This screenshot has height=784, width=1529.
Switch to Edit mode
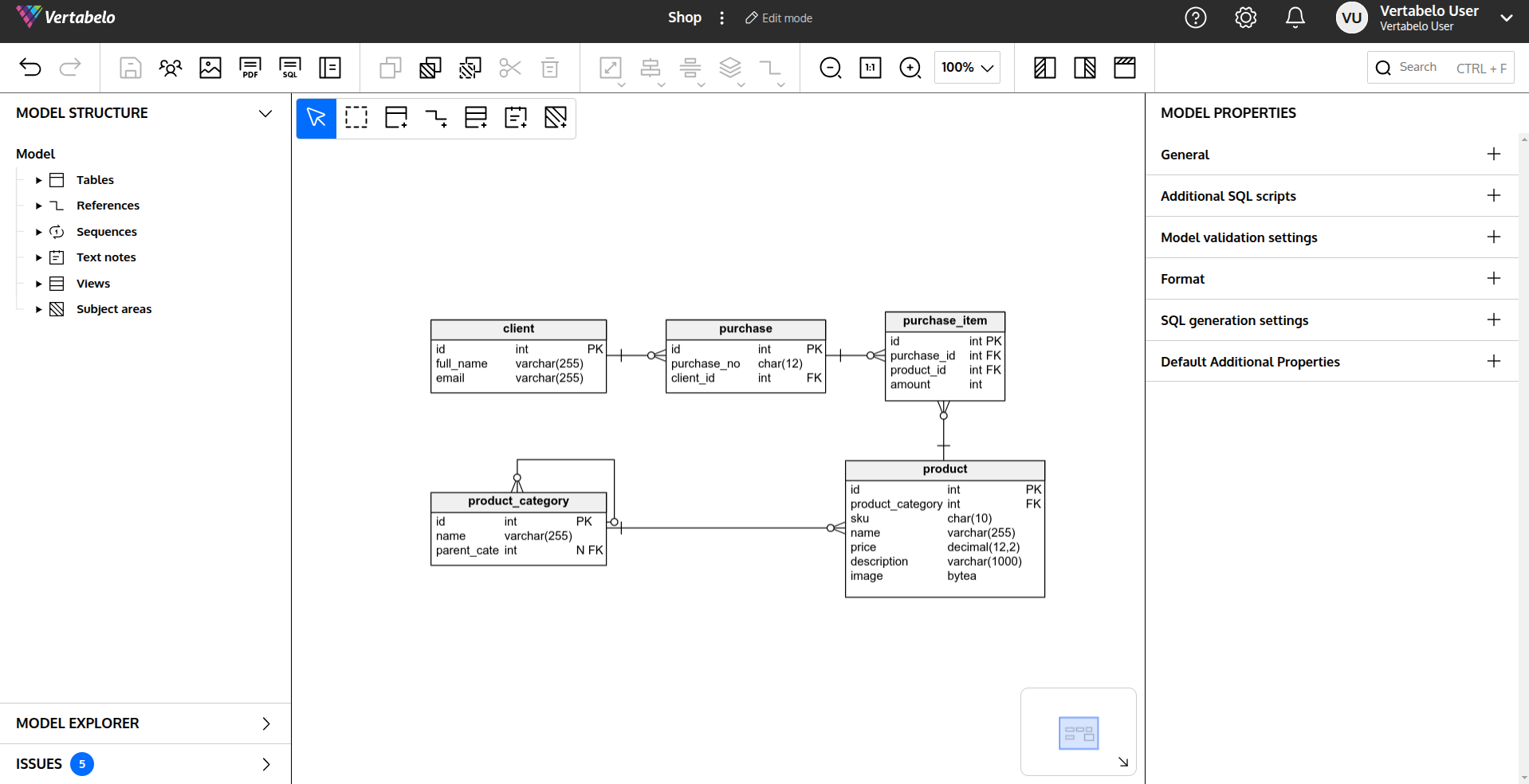pyautogui.click(x=778, y=18)
